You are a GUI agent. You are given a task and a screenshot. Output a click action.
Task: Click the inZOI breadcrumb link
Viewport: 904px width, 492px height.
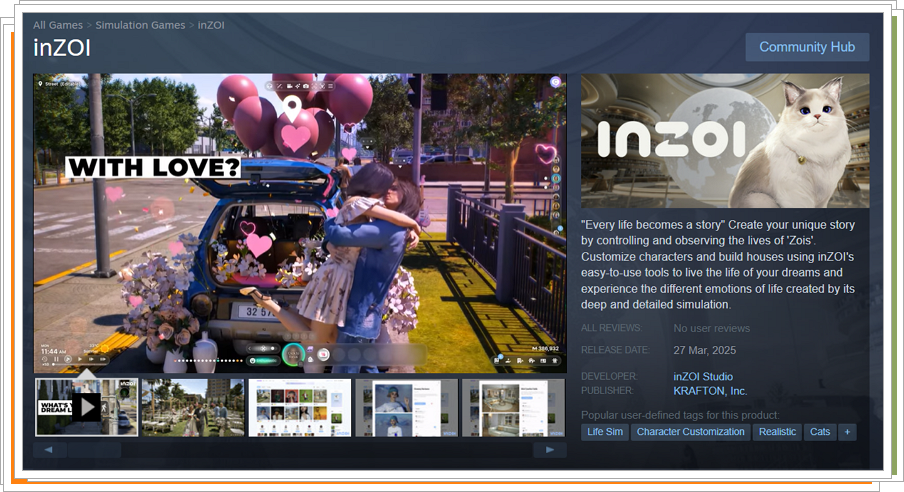click(x=211, y=25)
